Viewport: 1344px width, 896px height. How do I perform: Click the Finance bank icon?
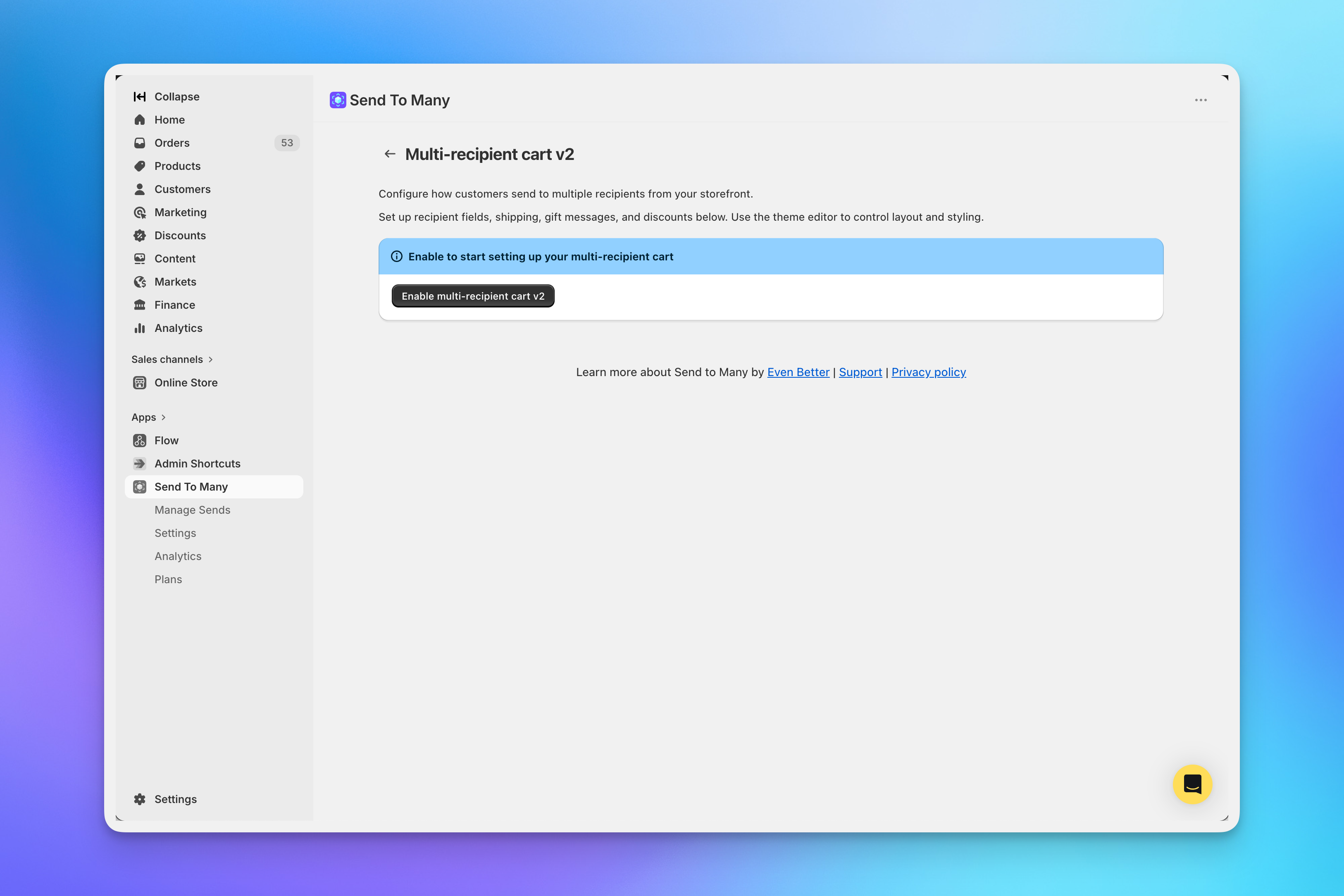tap(139, 305)
